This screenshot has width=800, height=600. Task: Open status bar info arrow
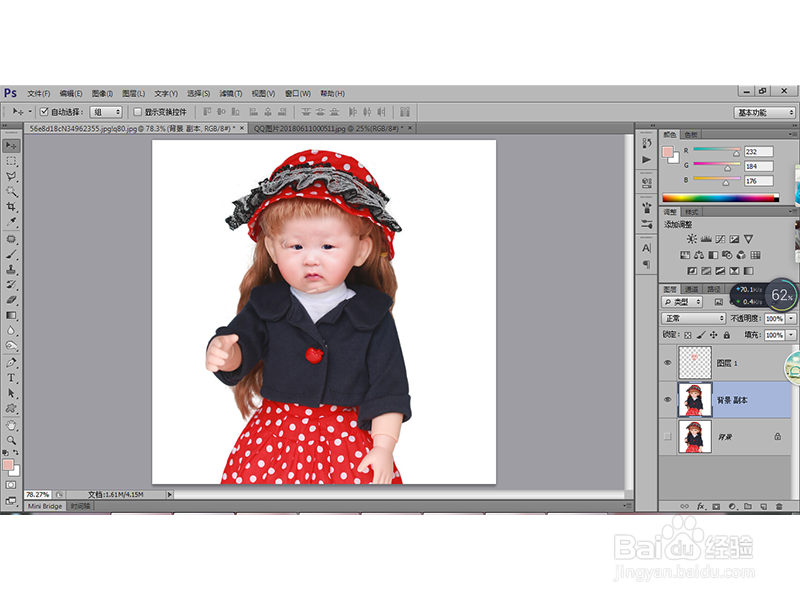tap(170, 494)
